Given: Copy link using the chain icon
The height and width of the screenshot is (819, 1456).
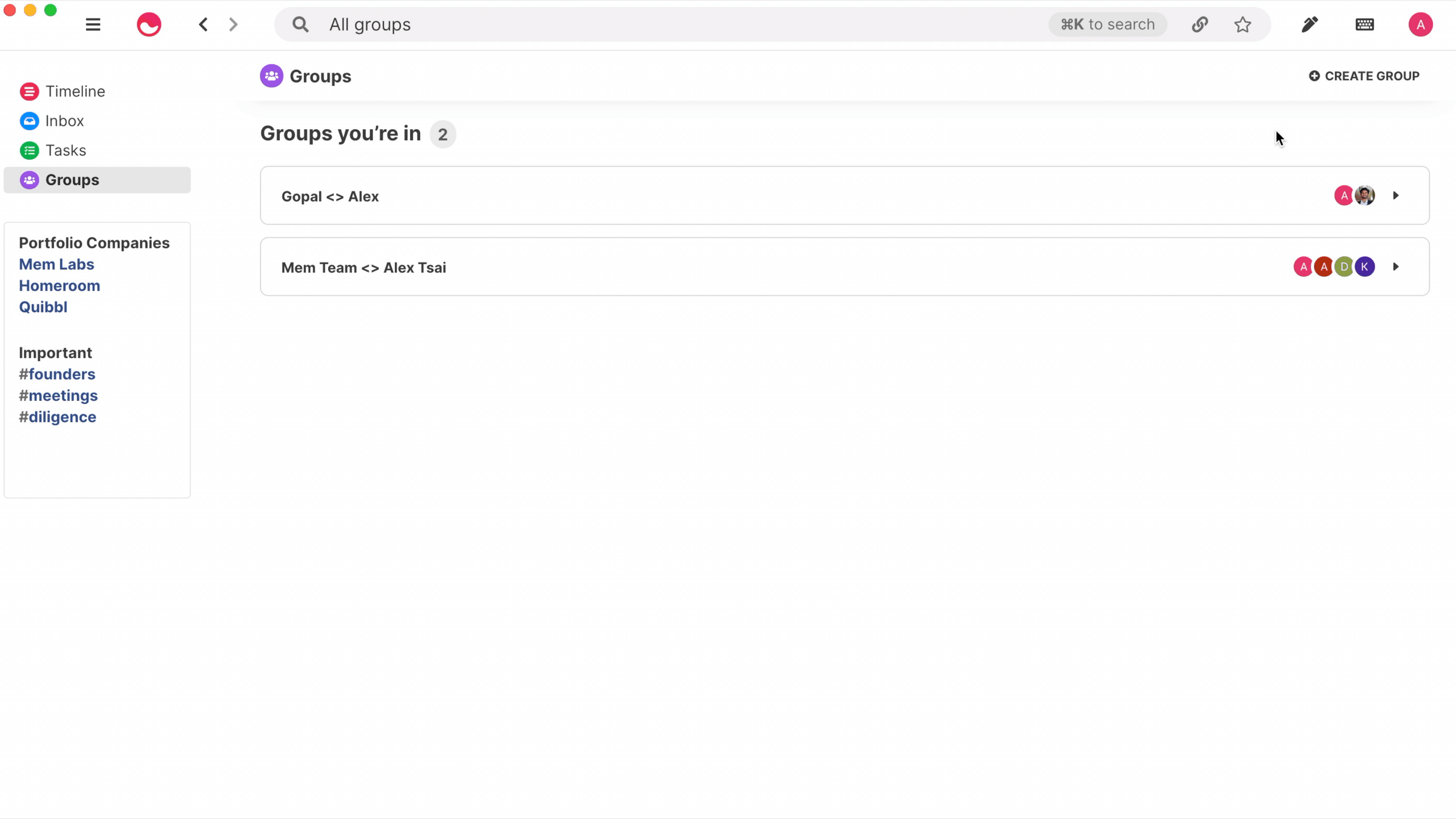Looking at the screenshot, I should pyautogui.click(x=1200, y=24).
